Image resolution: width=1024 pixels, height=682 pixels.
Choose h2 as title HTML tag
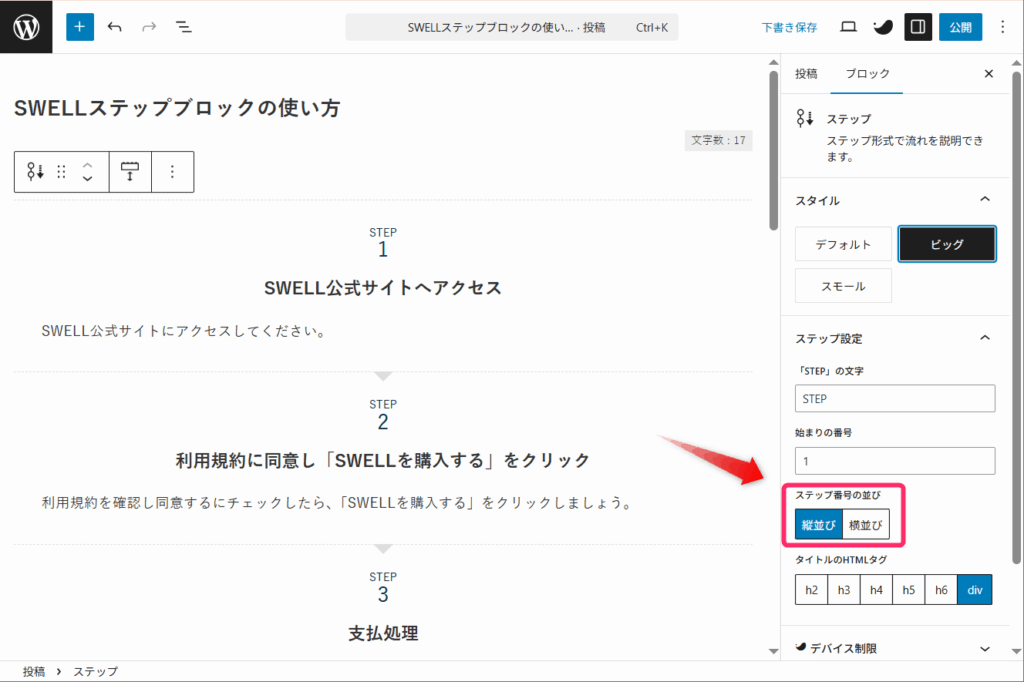coord(811,590)
